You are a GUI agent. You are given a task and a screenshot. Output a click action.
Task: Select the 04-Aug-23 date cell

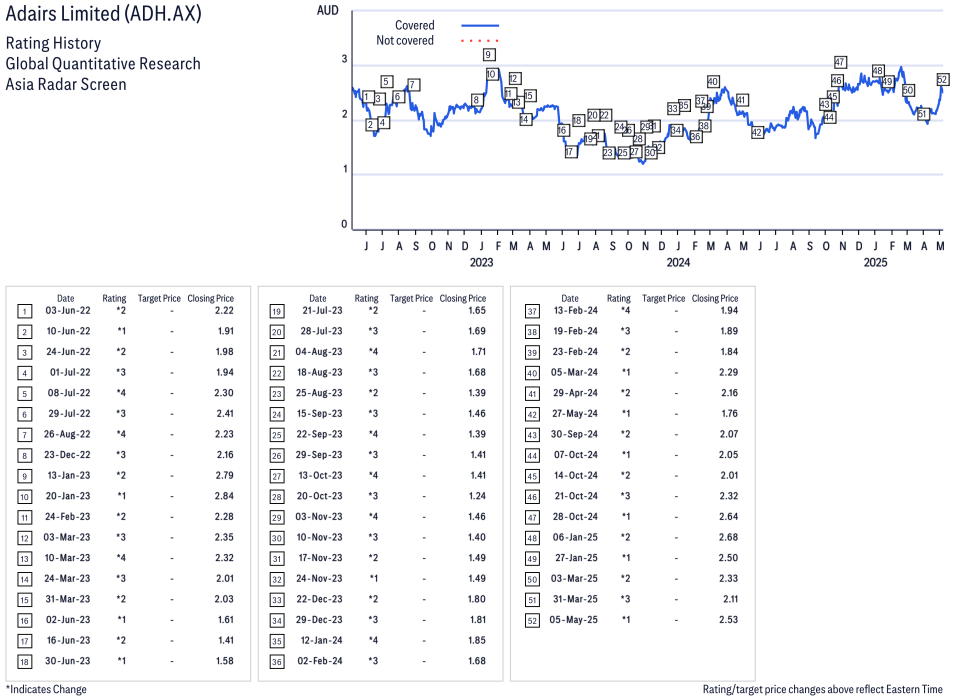pos(319,352)
